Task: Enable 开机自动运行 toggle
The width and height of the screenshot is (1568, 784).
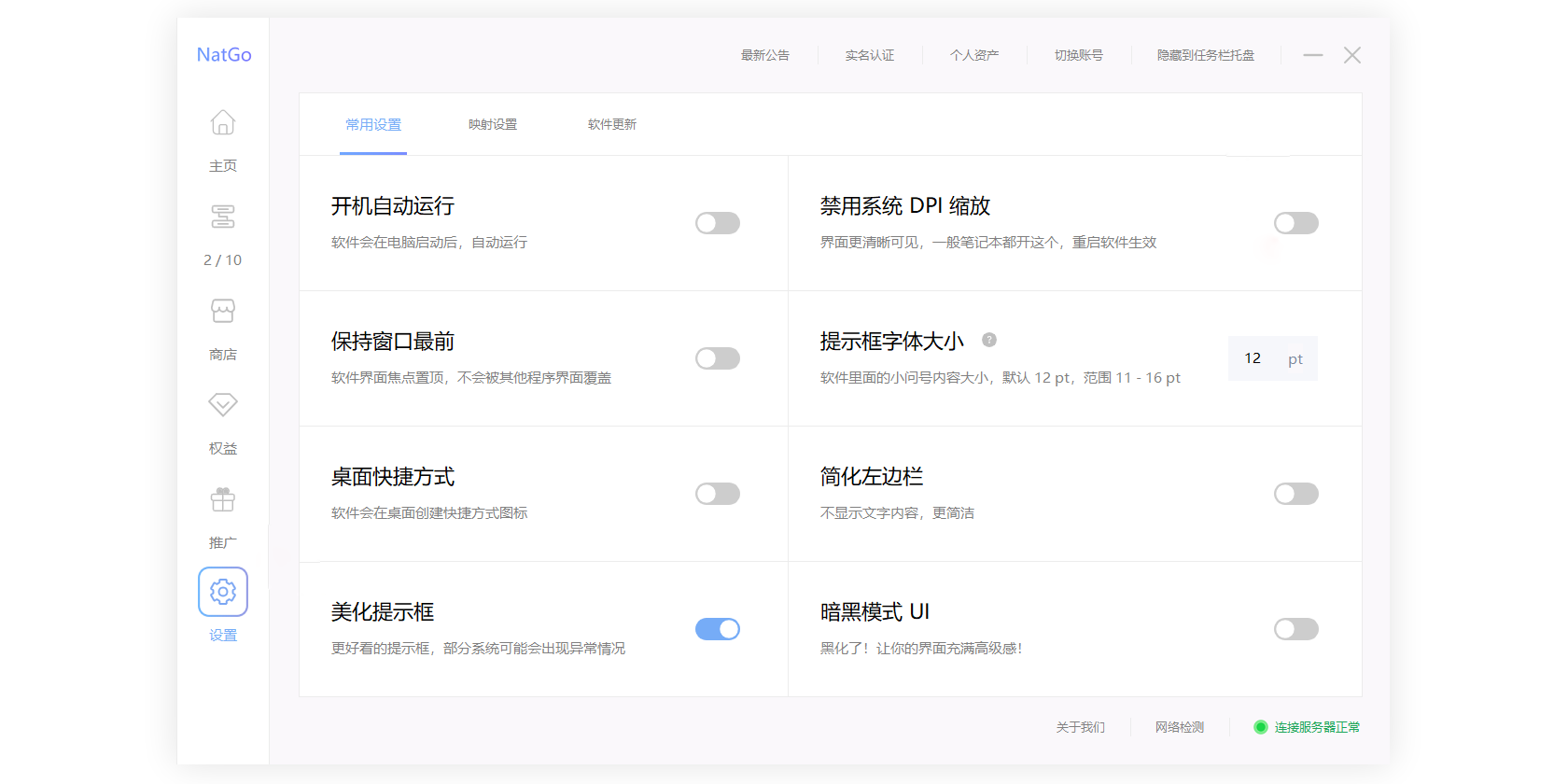Action: (x=717, y=223)
